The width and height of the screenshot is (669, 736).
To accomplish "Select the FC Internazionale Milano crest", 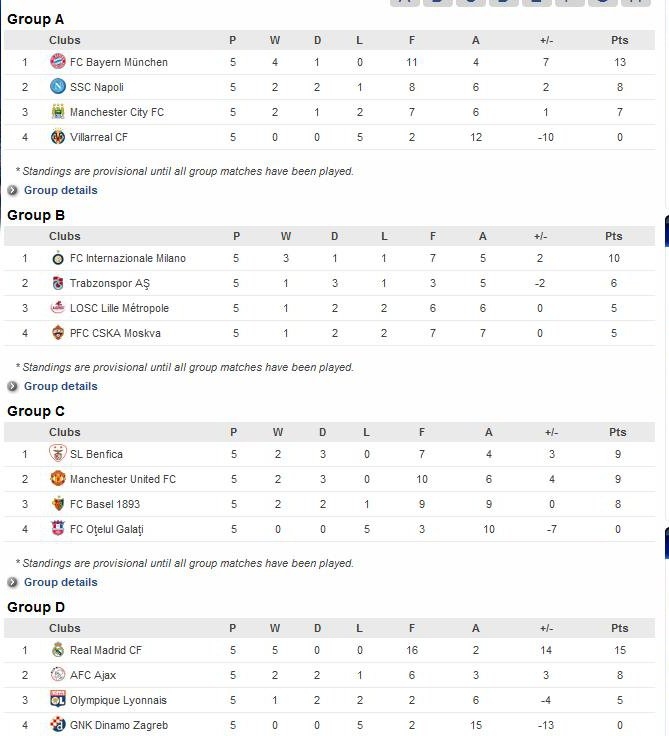I will pos(57,258).
